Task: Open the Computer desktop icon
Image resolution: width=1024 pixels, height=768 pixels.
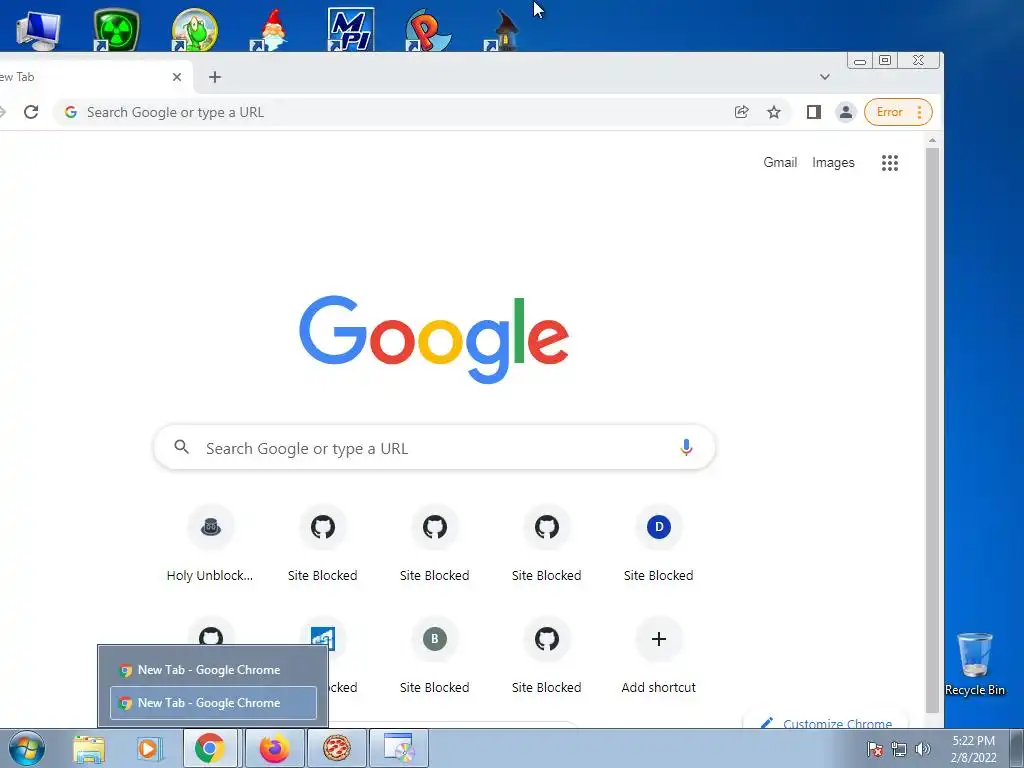Action: coord(38,29)
